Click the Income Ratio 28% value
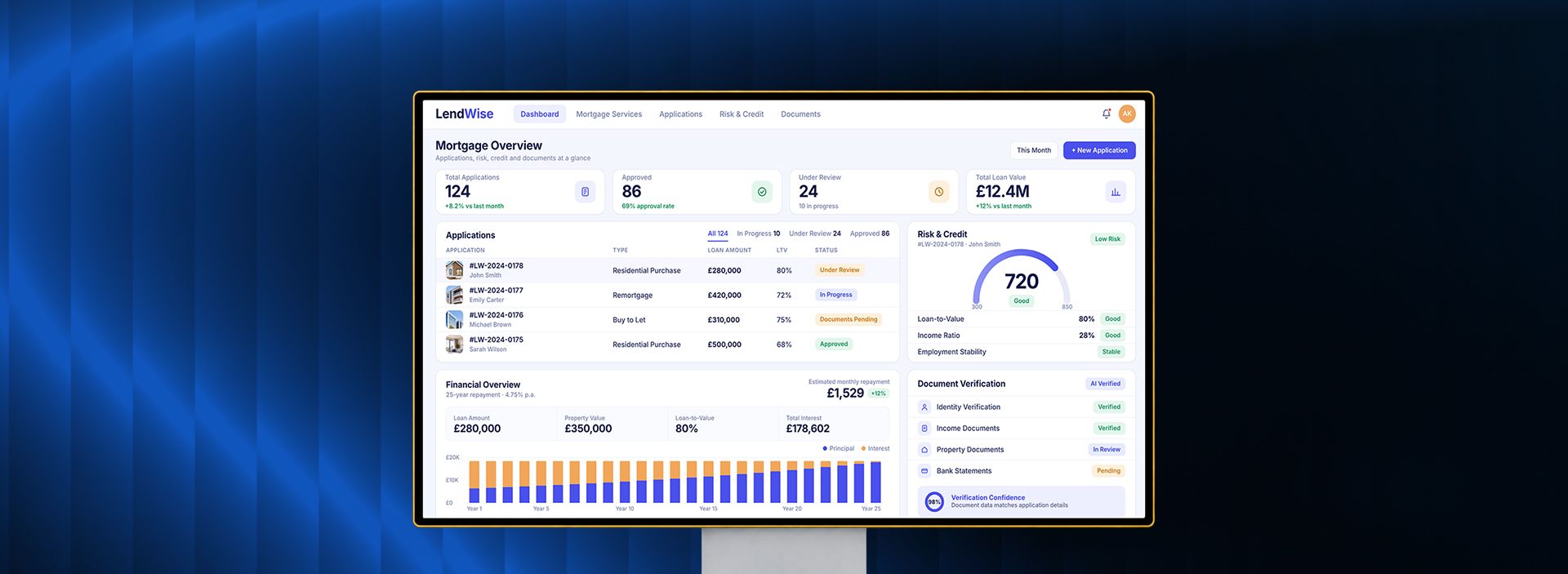 1086,336
